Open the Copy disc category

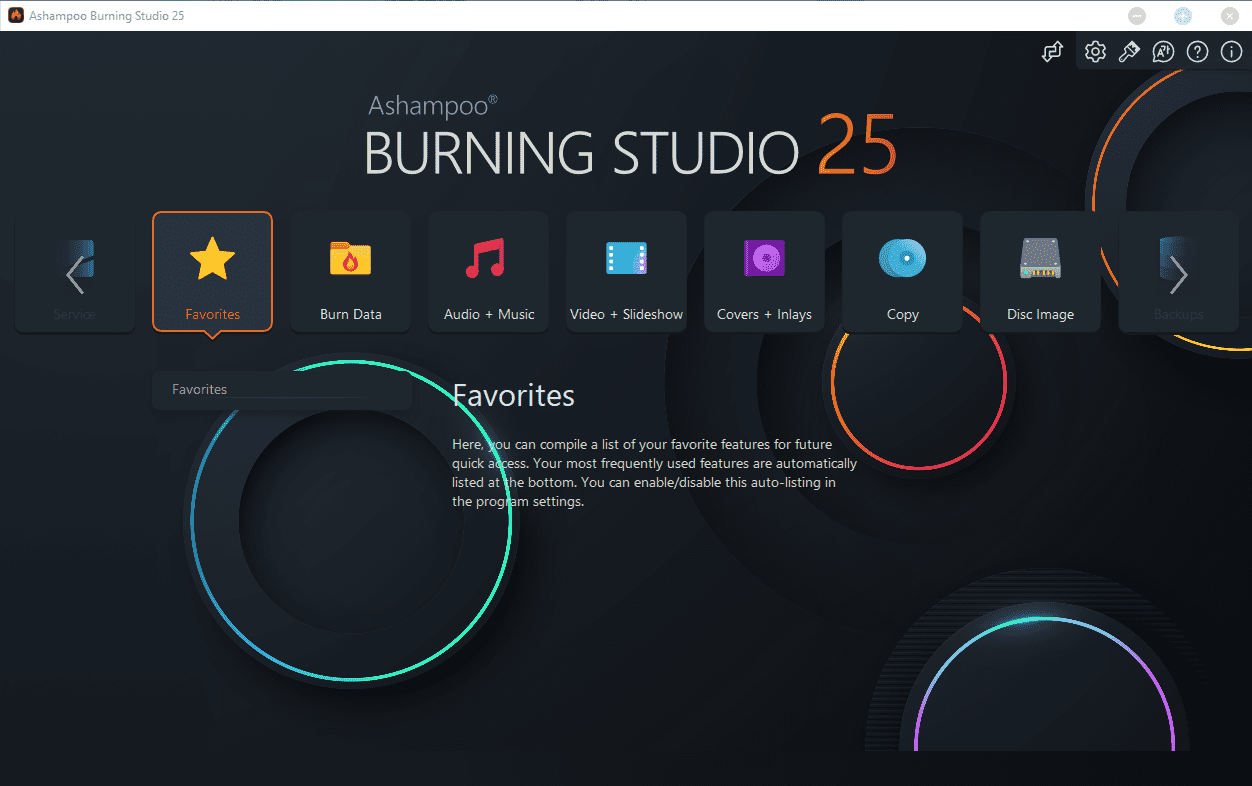(902, 271)
